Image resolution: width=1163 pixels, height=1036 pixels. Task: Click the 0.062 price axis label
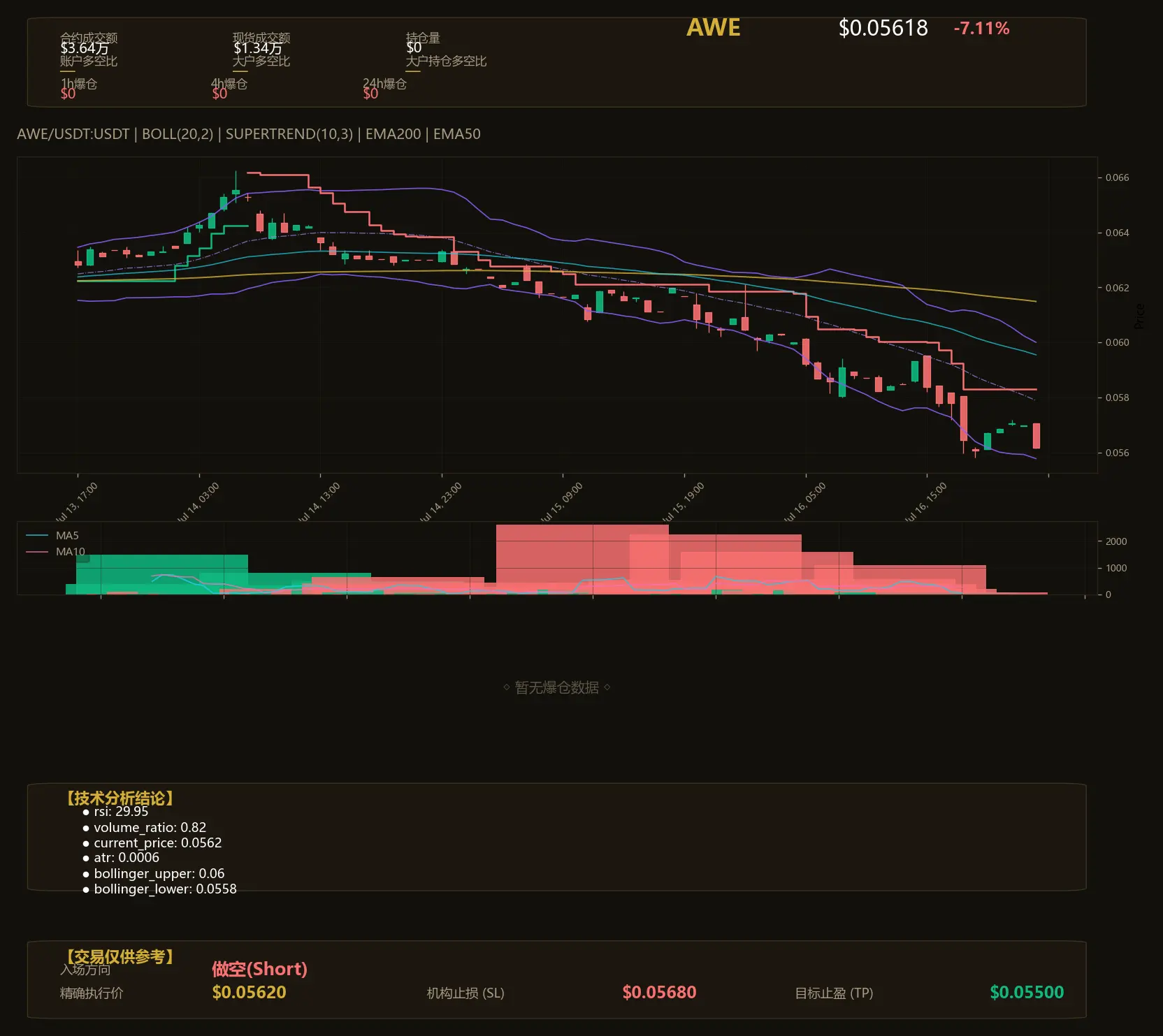[1117, 288]
